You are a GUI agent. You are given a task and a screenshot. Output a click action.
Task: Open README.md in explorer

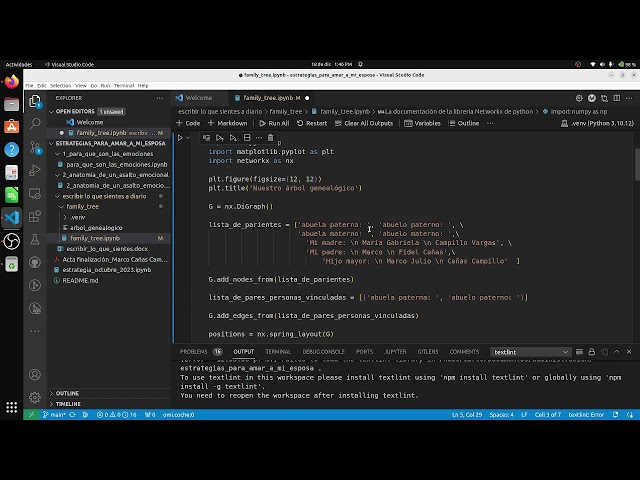point(80,280)
